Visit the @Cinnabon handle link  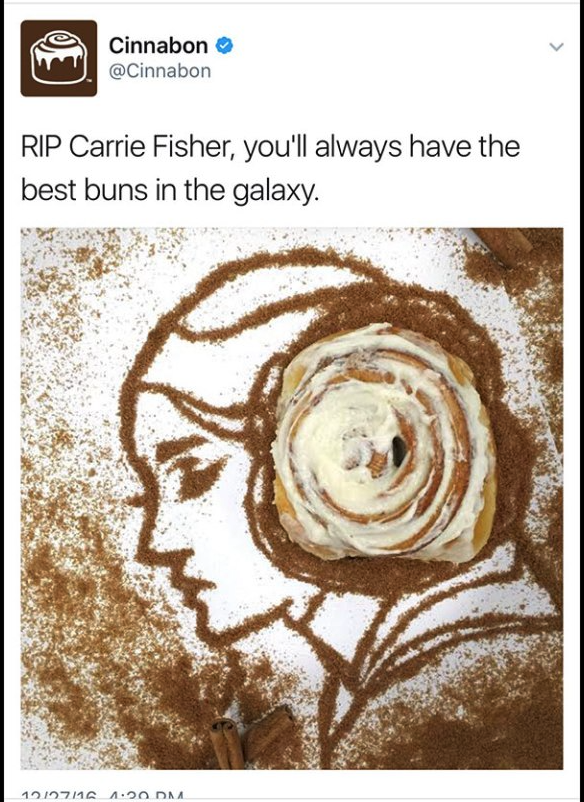click(x=160, y=71)
